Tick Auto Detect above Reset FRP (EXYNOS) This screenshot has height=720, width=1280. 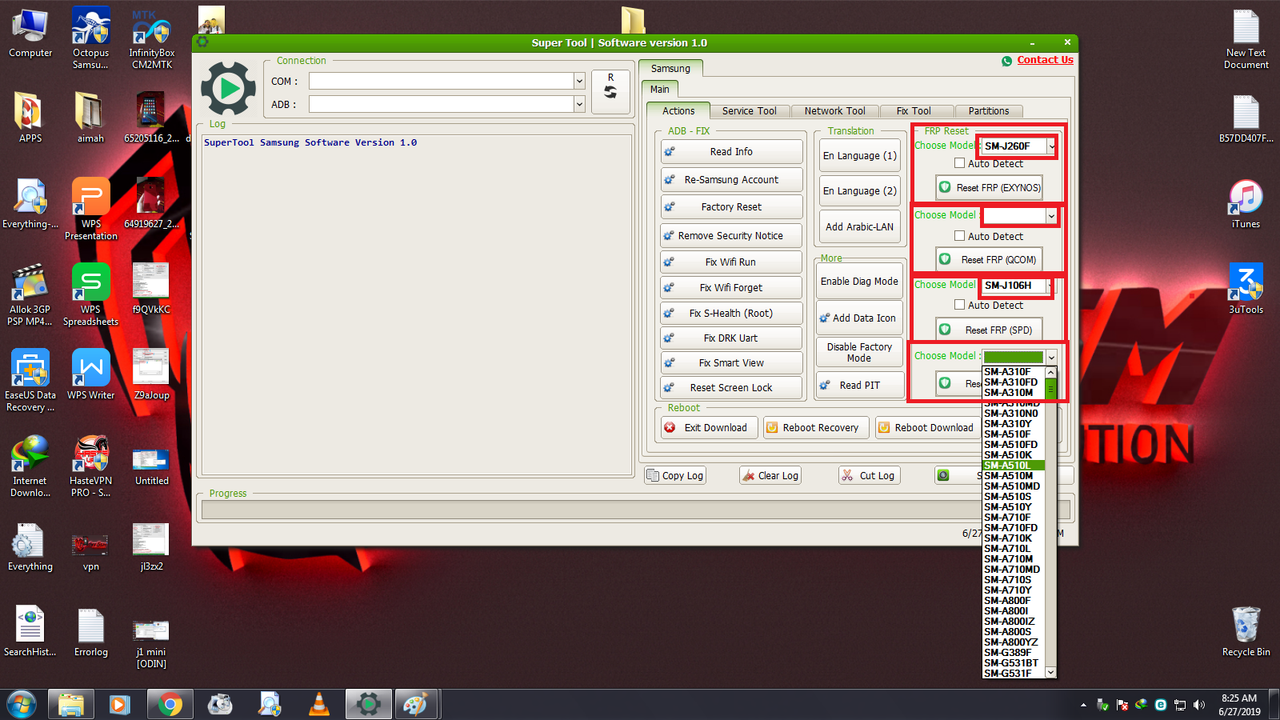960,164
